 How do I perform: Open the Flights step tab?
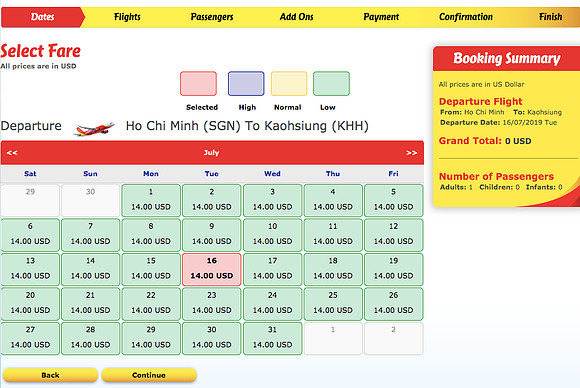click(x=127, y=17)
